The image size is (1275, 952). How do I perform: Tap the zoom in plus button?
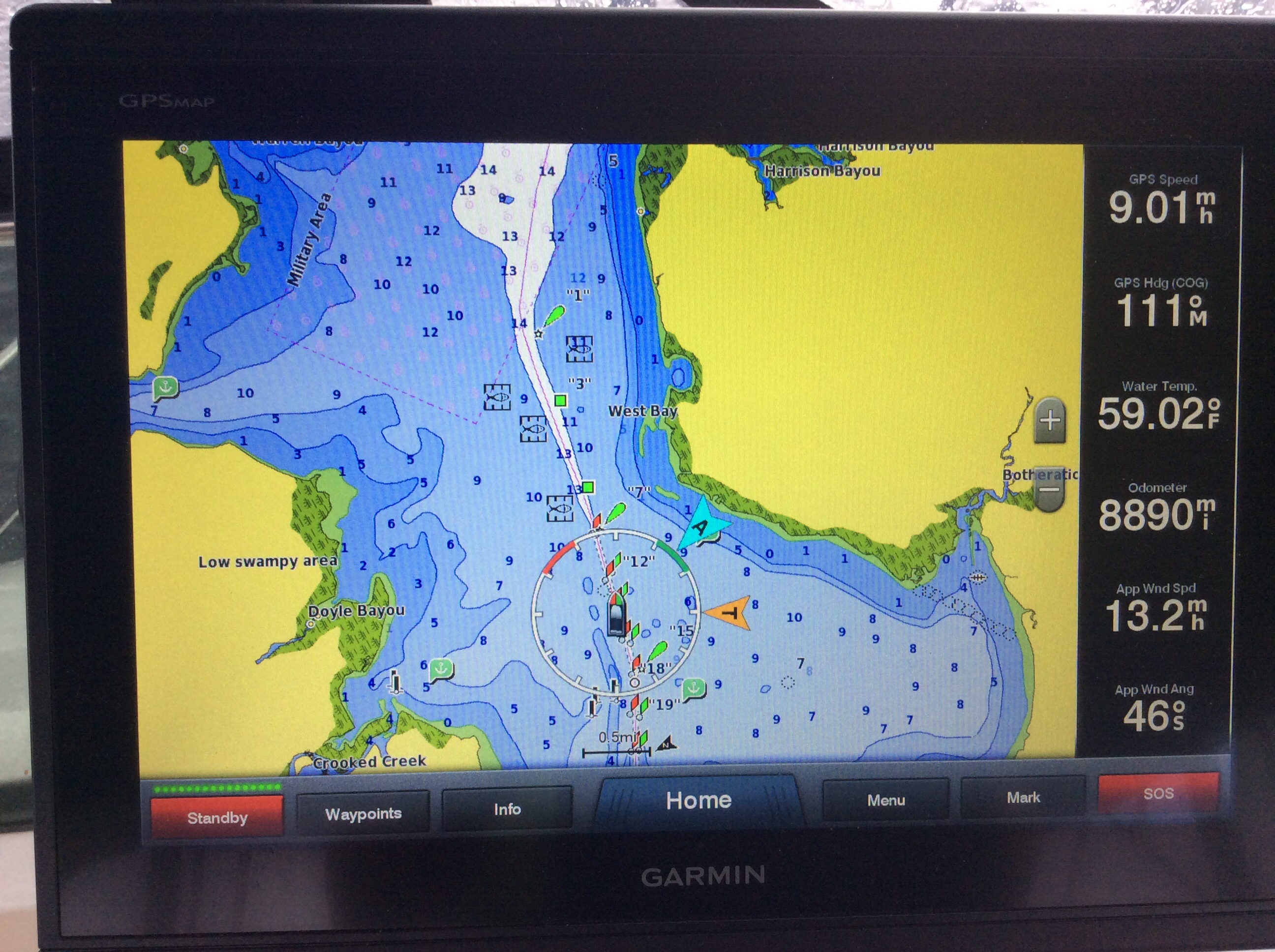pos(1049,420)
